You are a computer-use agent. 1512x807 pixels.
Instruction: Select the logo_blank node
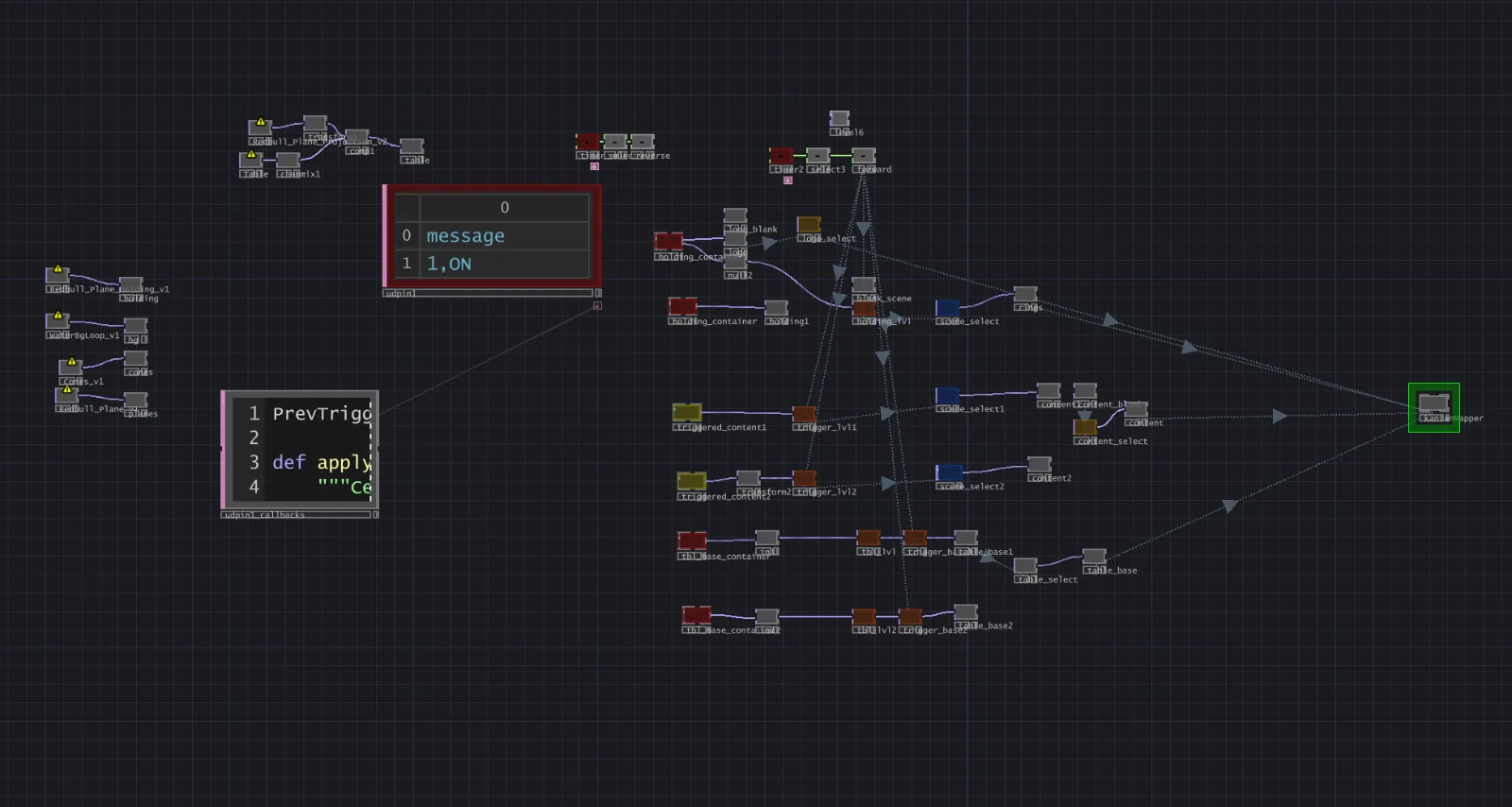735,216
